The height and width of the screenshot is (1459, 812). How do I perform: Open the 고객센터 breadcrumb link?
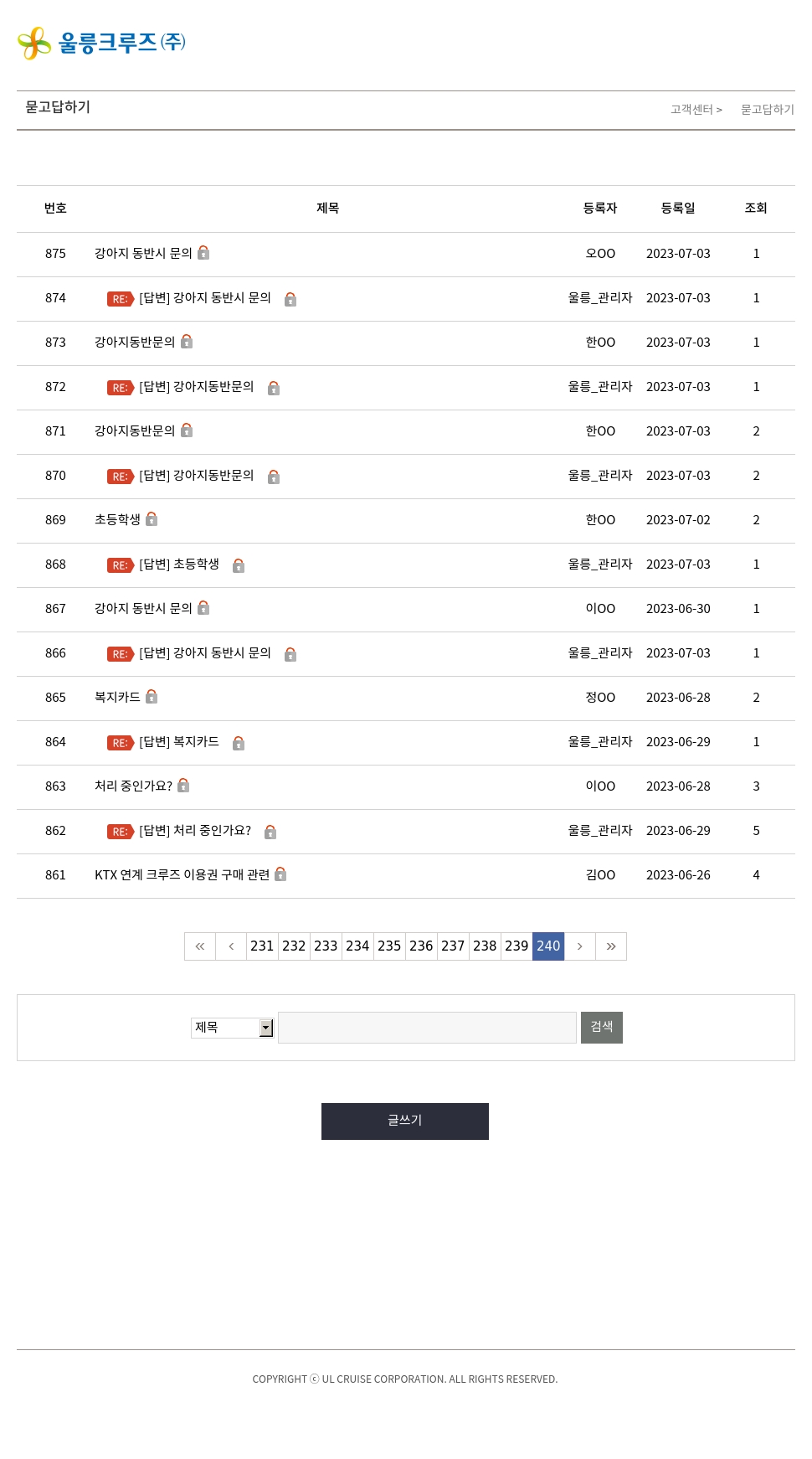pos(691,110)
